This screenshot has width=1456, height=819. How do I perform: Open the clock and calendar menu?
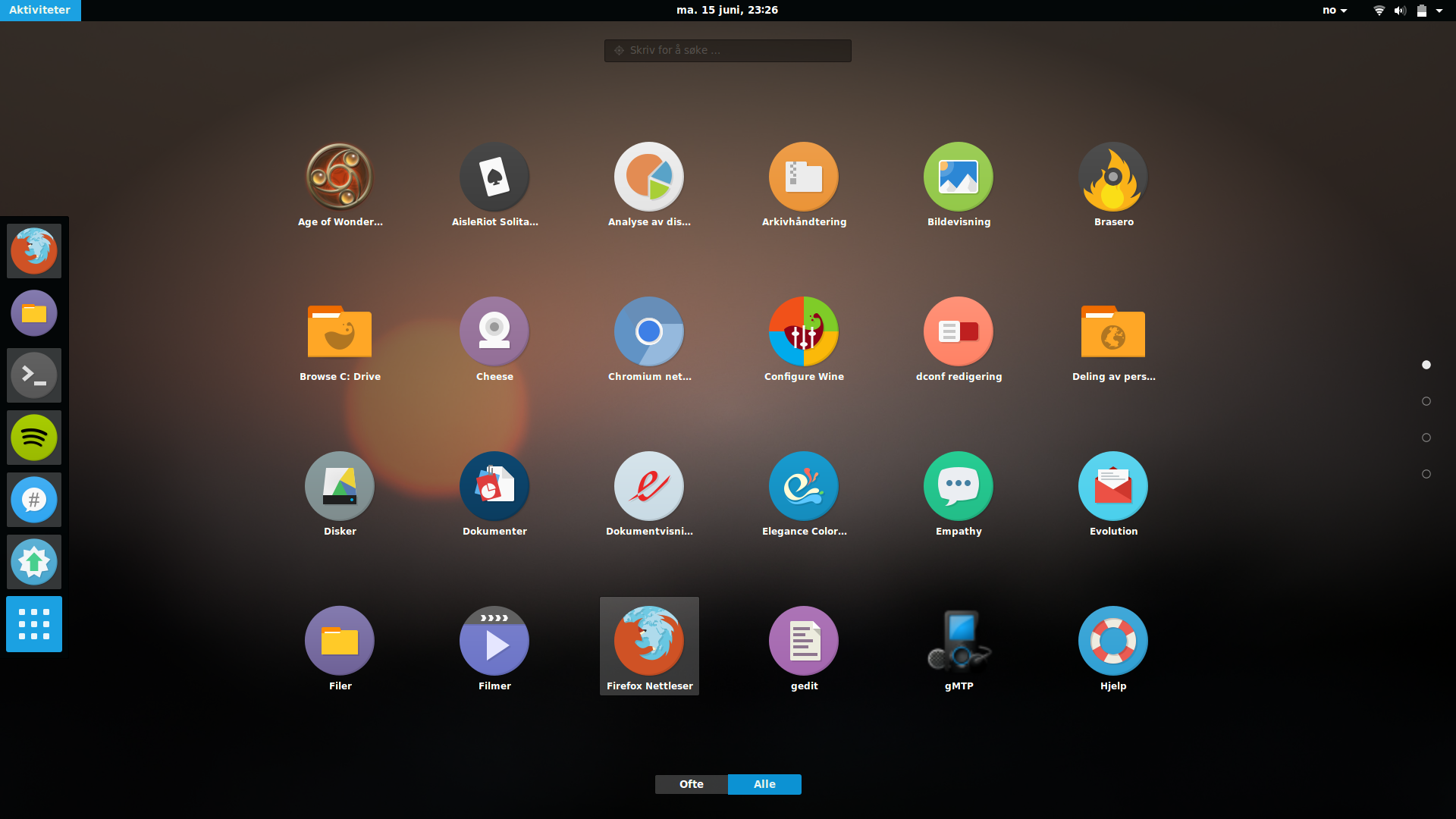point(727,10)
